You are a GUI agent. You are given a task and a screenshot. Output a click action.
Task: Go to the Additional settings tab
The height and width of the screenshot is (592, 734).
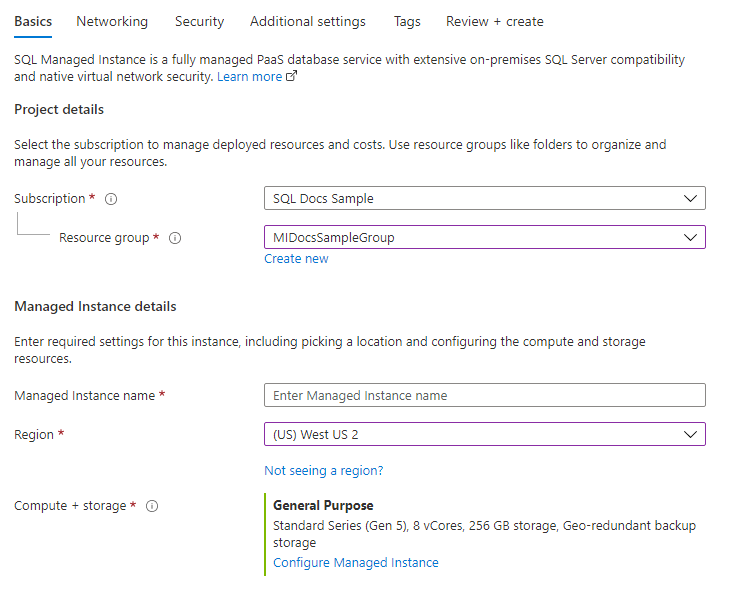coord(308,21)
